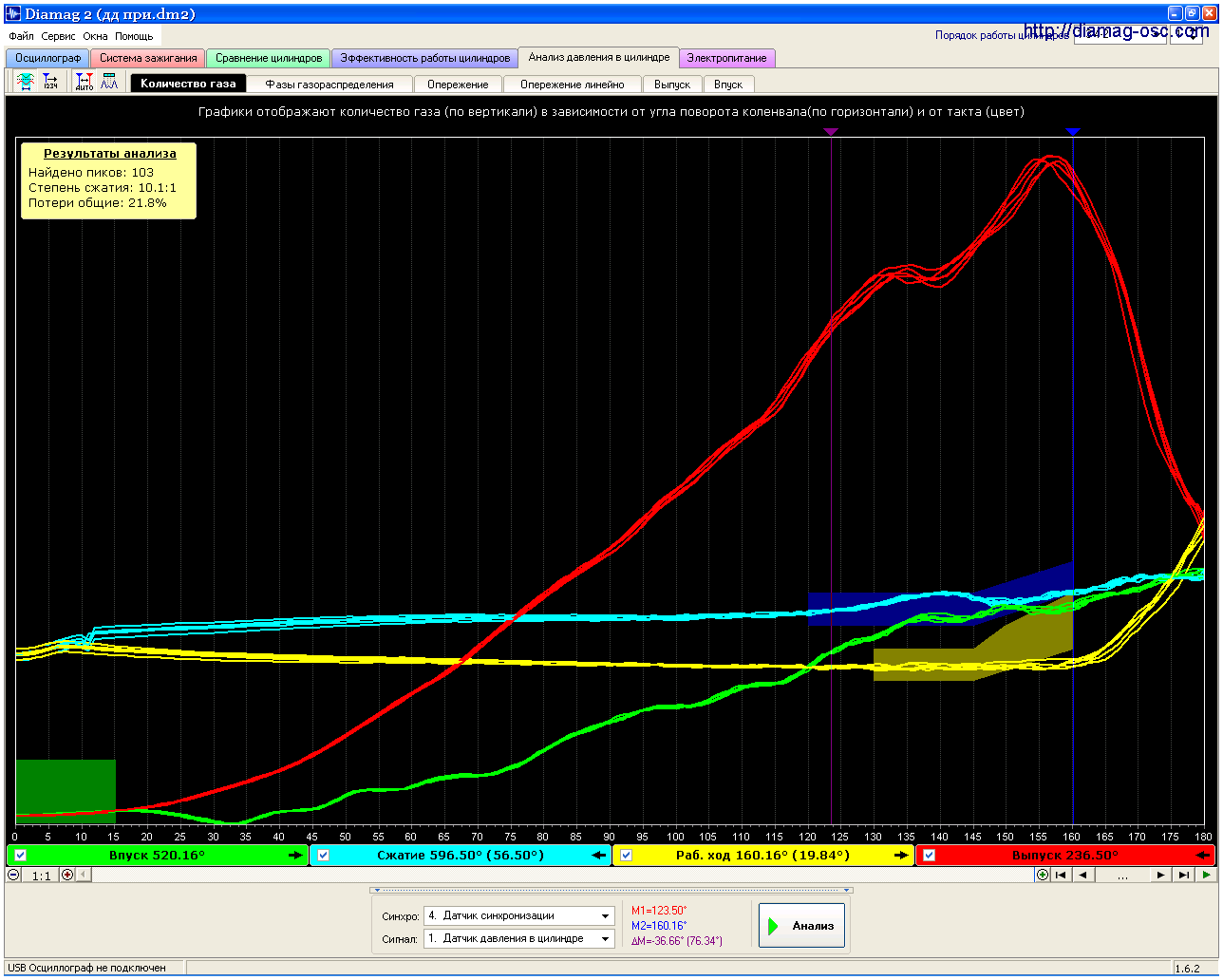This screenshot has height=980, width=1223.
Task: Click the right arrow on the Раб. ход bar
Action: pos(901,856)
